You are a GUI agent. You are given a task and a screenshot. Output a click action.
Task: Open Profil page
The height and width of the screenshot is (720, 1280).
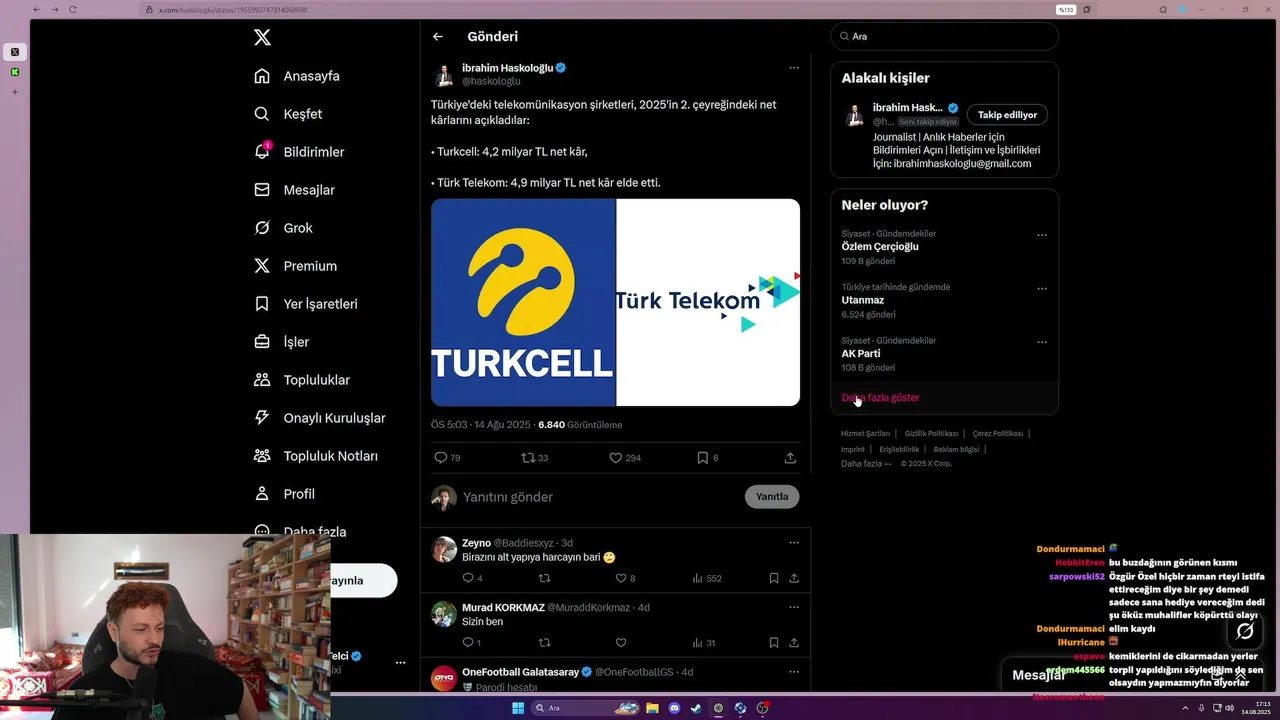(284, 494)
